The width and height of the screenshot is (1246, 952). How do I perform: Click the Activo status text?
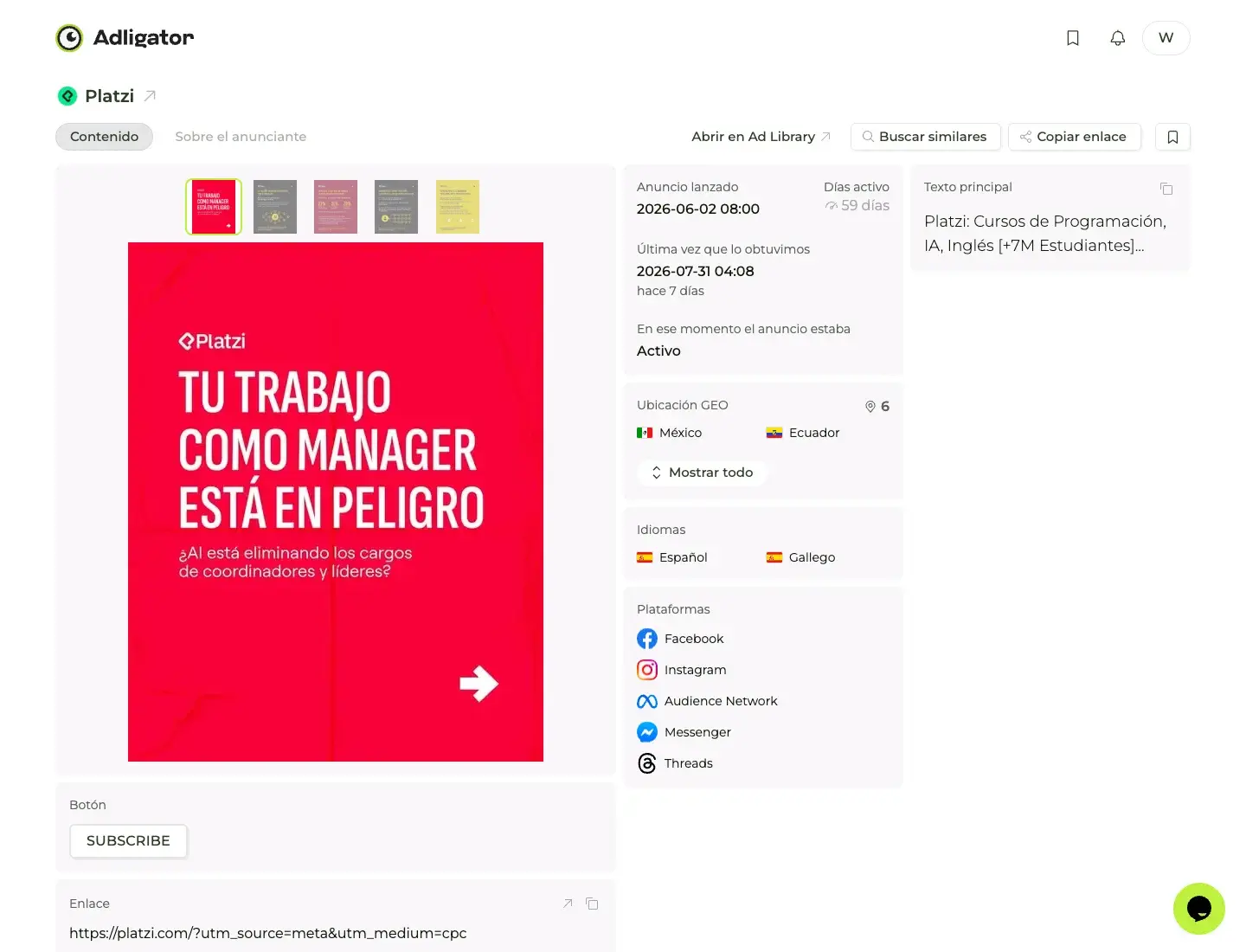click(x=658, y=351)
